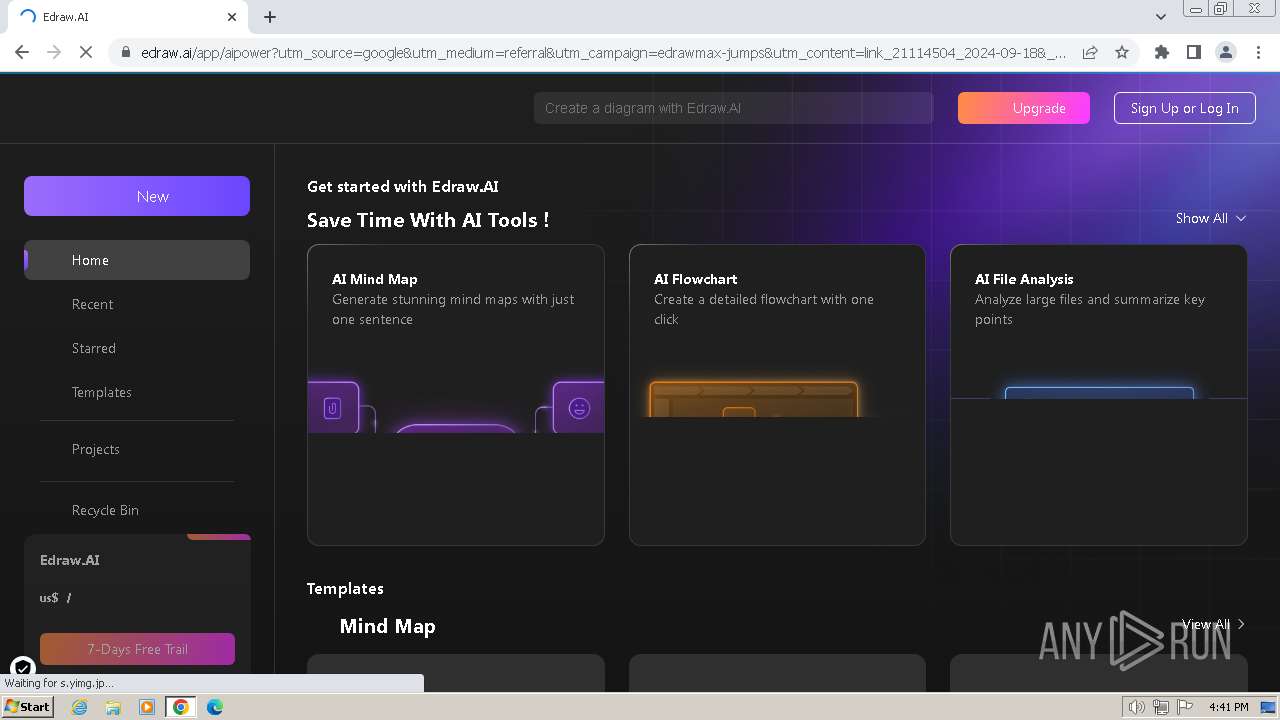Click the 7-Days Free Trail button
Screen dimensions: 1280x720
137,649
